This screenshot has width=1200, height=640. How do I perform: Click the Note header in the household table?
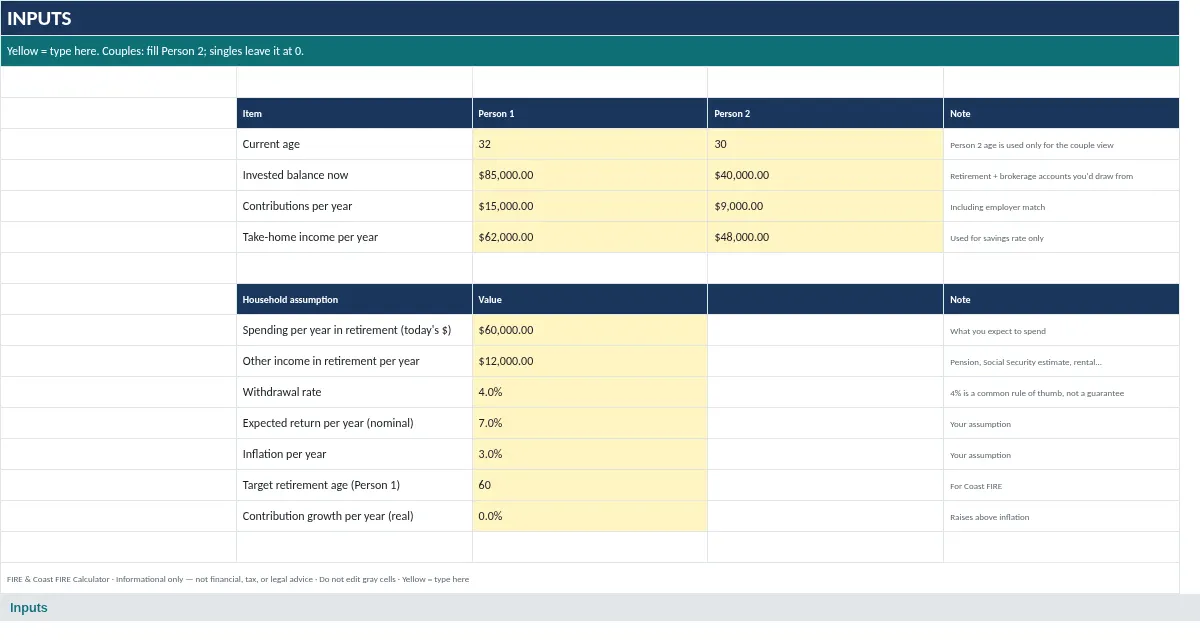coord(1061,299)
